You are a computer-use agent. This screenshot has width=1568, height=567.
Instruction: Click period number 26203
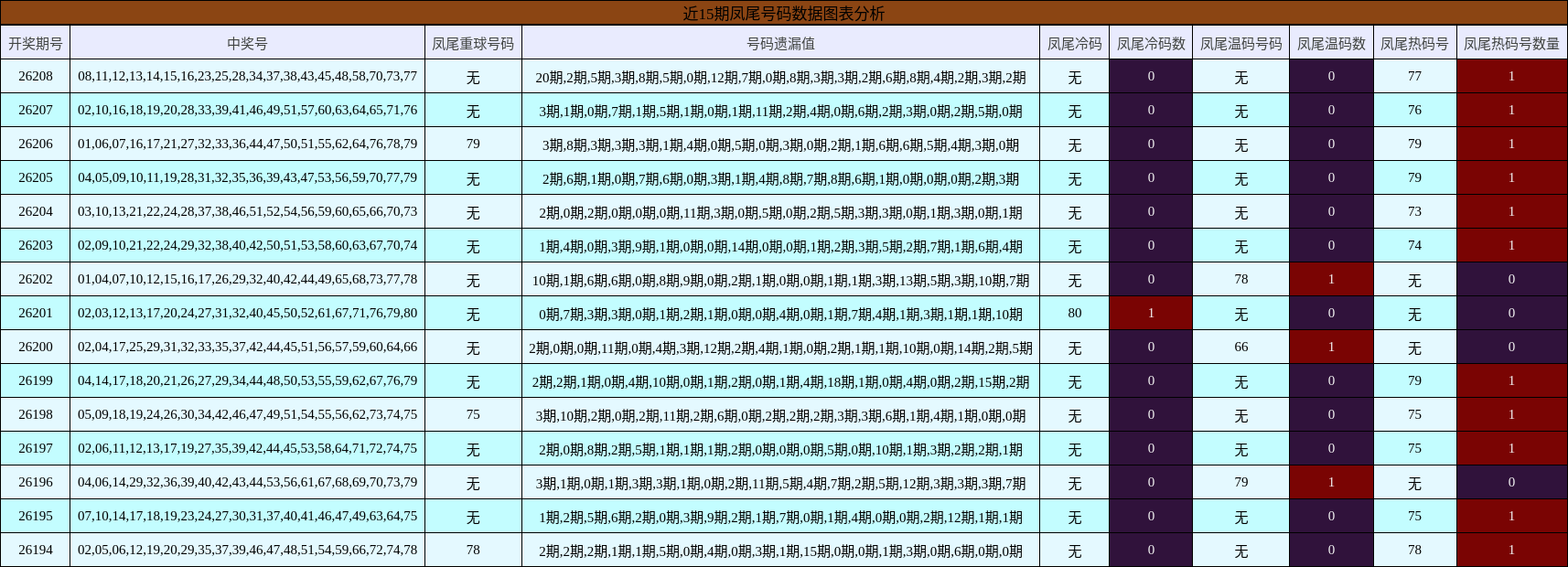tap(36, 246)
